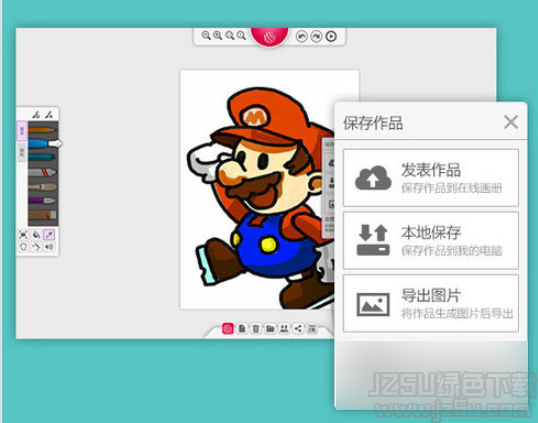Toggle the sound speaker icon
Viewport: 538px width, 423px height.
(x=49, y=246)
